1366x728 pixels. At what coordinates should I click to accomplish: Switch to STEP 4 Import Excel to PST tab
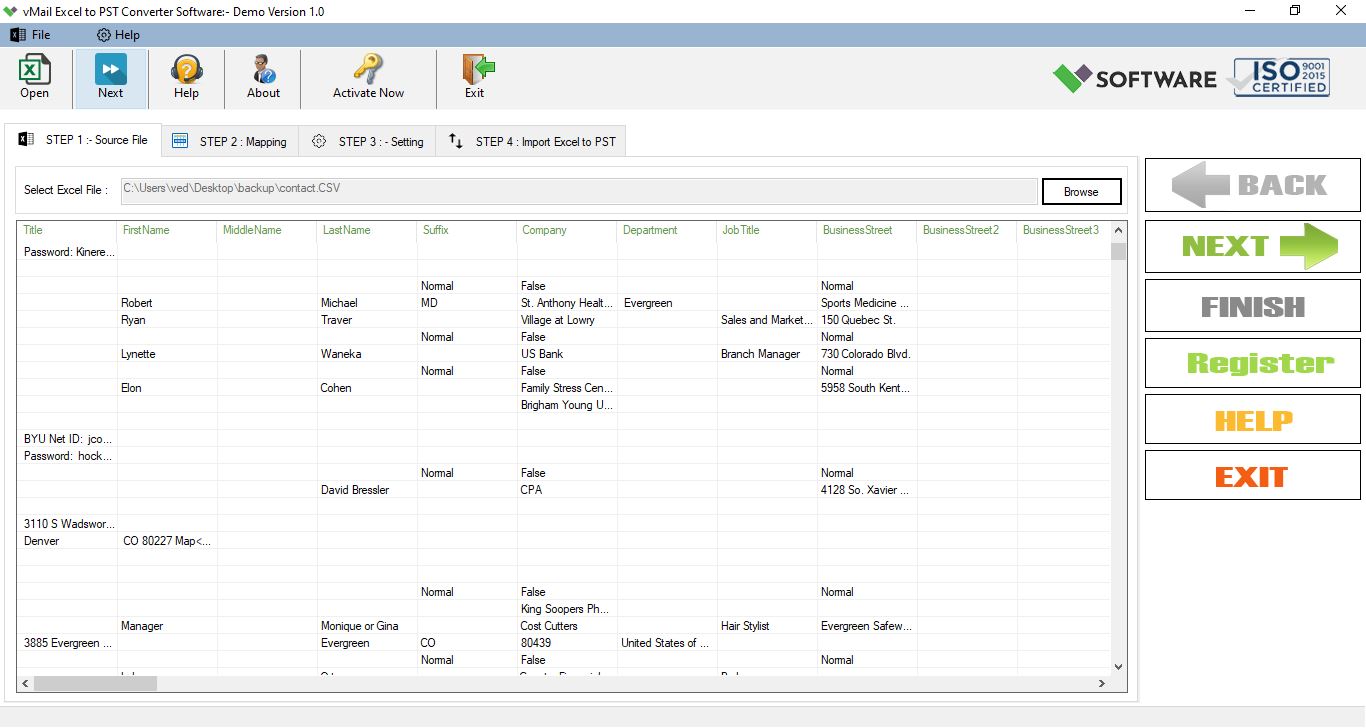coord(532,142)
